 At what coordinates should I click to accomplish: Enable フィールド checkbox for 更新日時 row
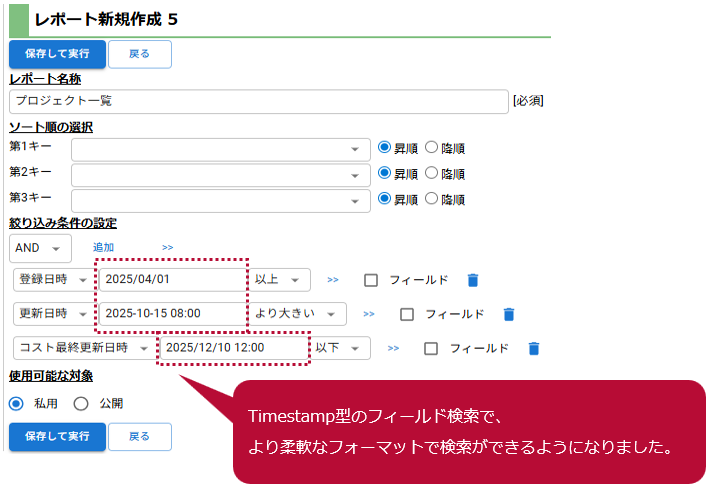click(x=407, y=314)
